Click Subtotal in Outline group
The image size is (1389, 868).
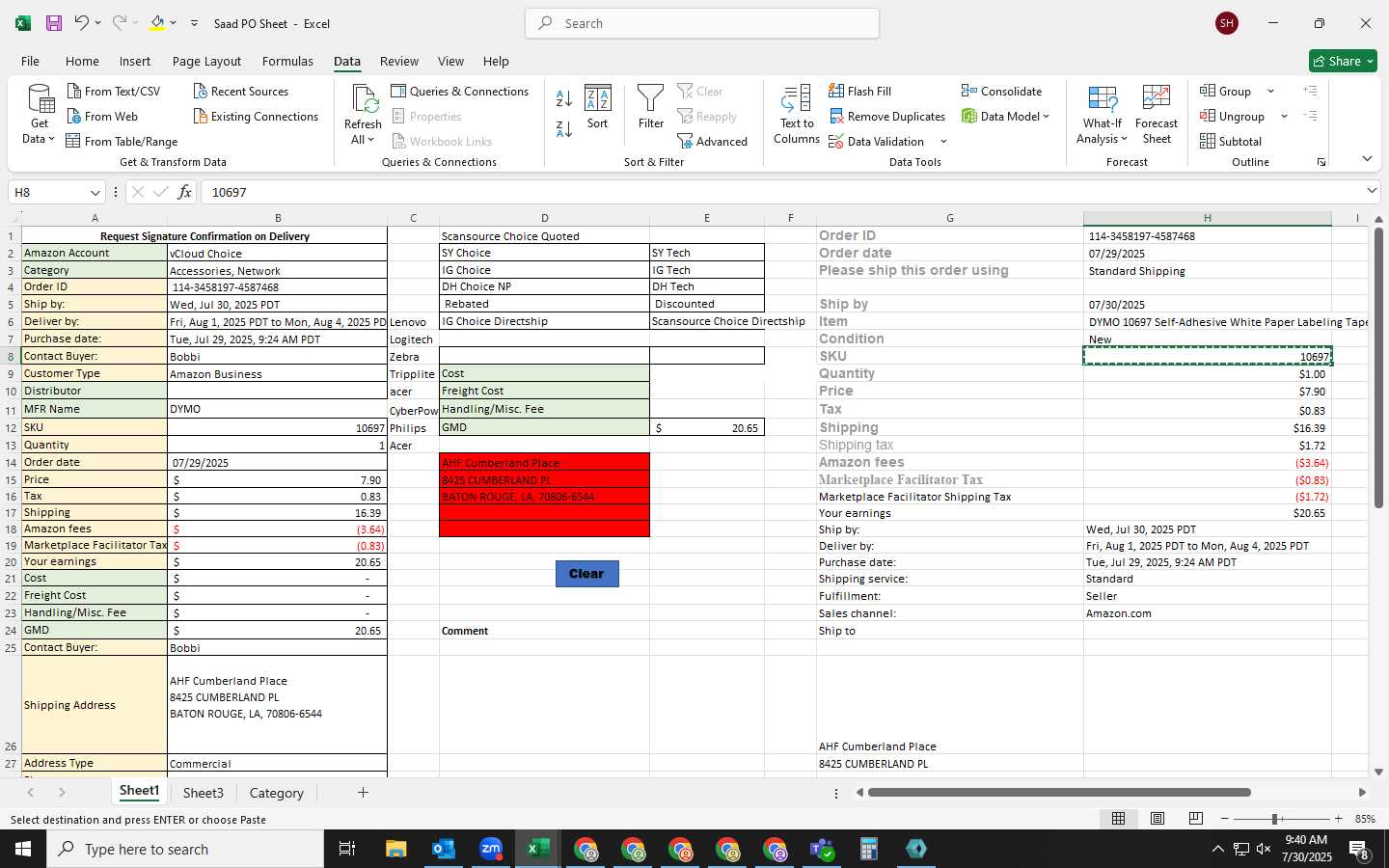pyautogui.click(x=1231, y=142)
